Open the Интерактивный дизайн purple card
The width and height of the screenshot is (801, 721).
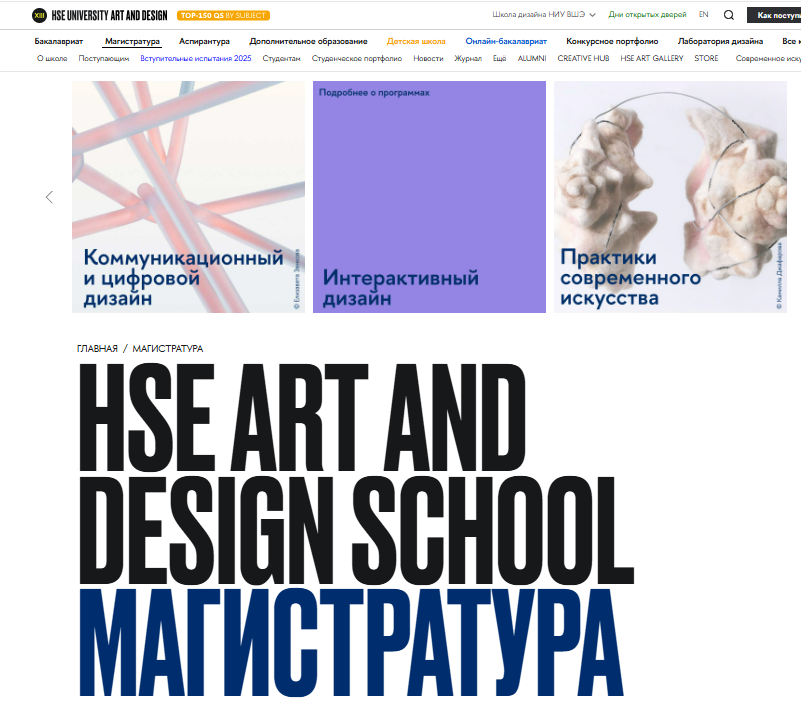click(x=429, y=197)
